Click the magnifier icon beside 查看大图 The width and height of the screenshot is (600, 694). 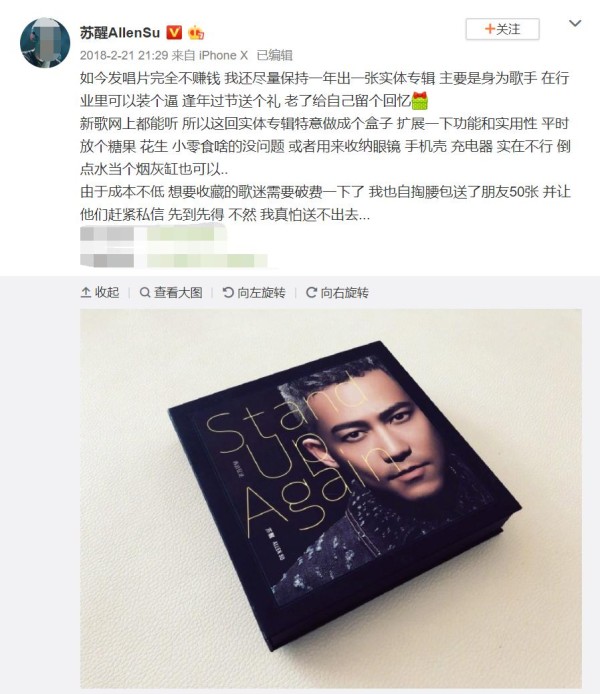pos(145,293)
